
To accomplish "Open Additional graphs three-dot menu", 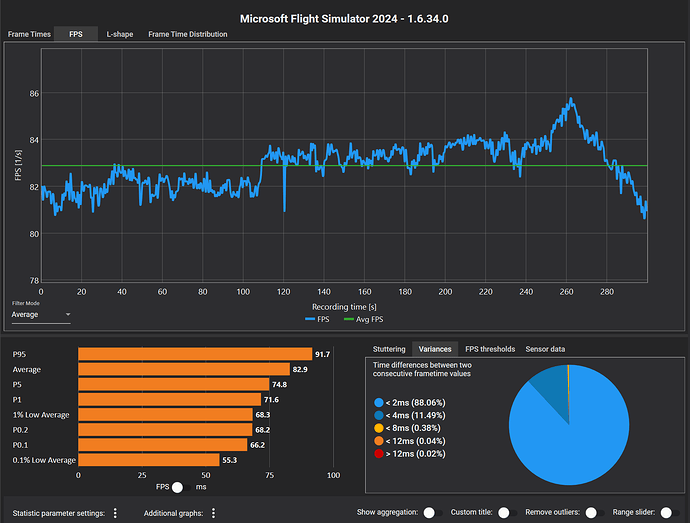I will 213,512.
